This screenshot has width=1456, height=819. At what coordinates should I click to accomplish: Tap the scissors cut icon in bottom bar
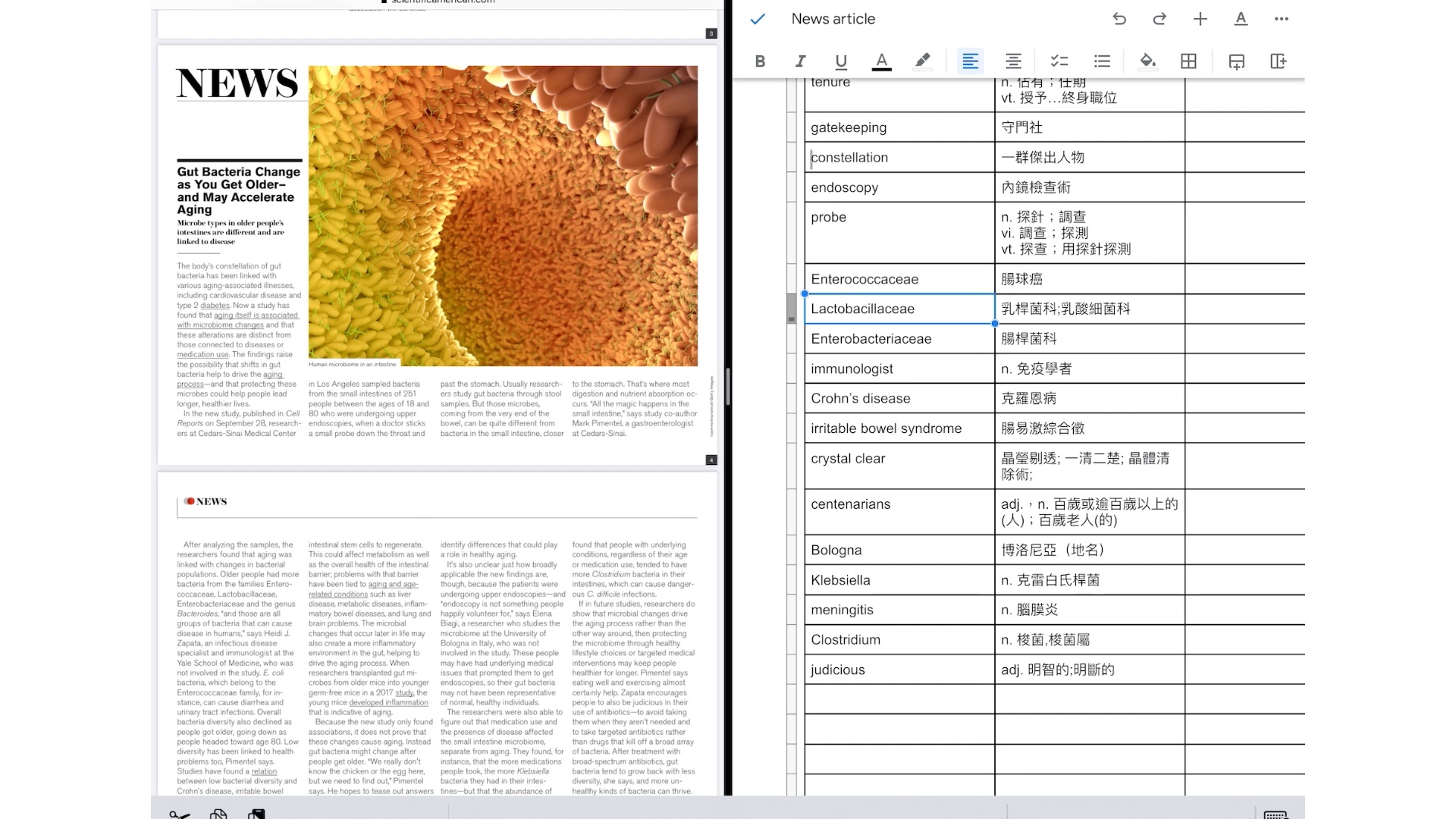click(180, 814)
